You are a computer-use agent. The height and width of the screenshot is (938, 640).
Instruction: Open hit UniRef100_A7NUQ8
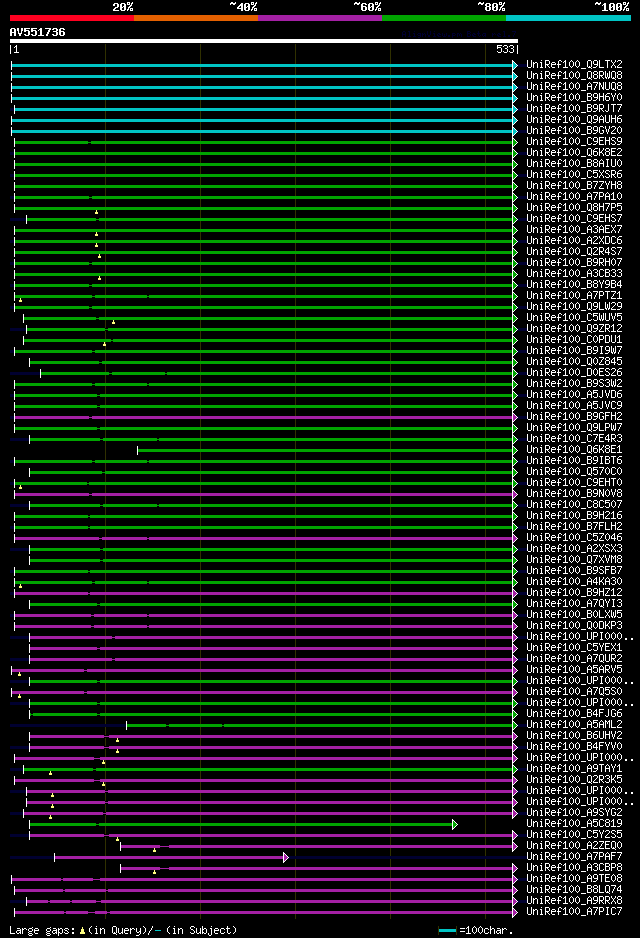tap(574, 87)
